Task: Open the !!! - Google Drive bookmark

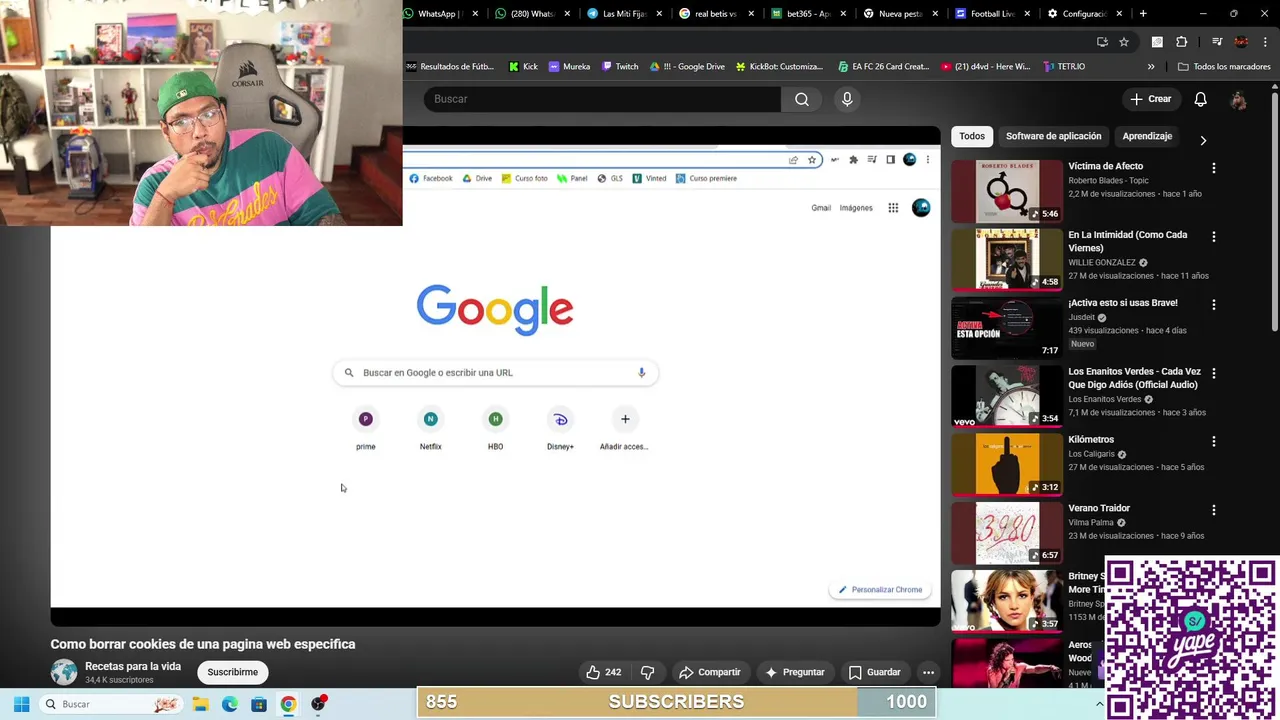Action: click(x=687, y=67)
